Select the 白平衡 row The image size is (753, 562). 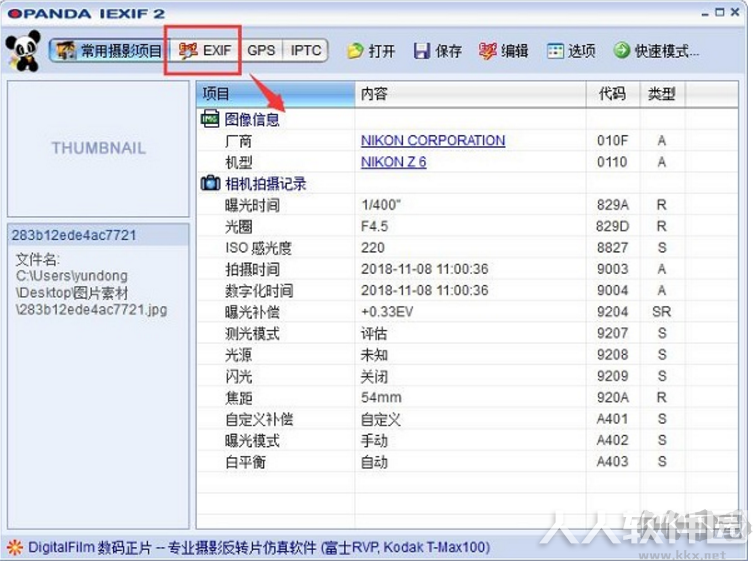click(x=467, y=462)
